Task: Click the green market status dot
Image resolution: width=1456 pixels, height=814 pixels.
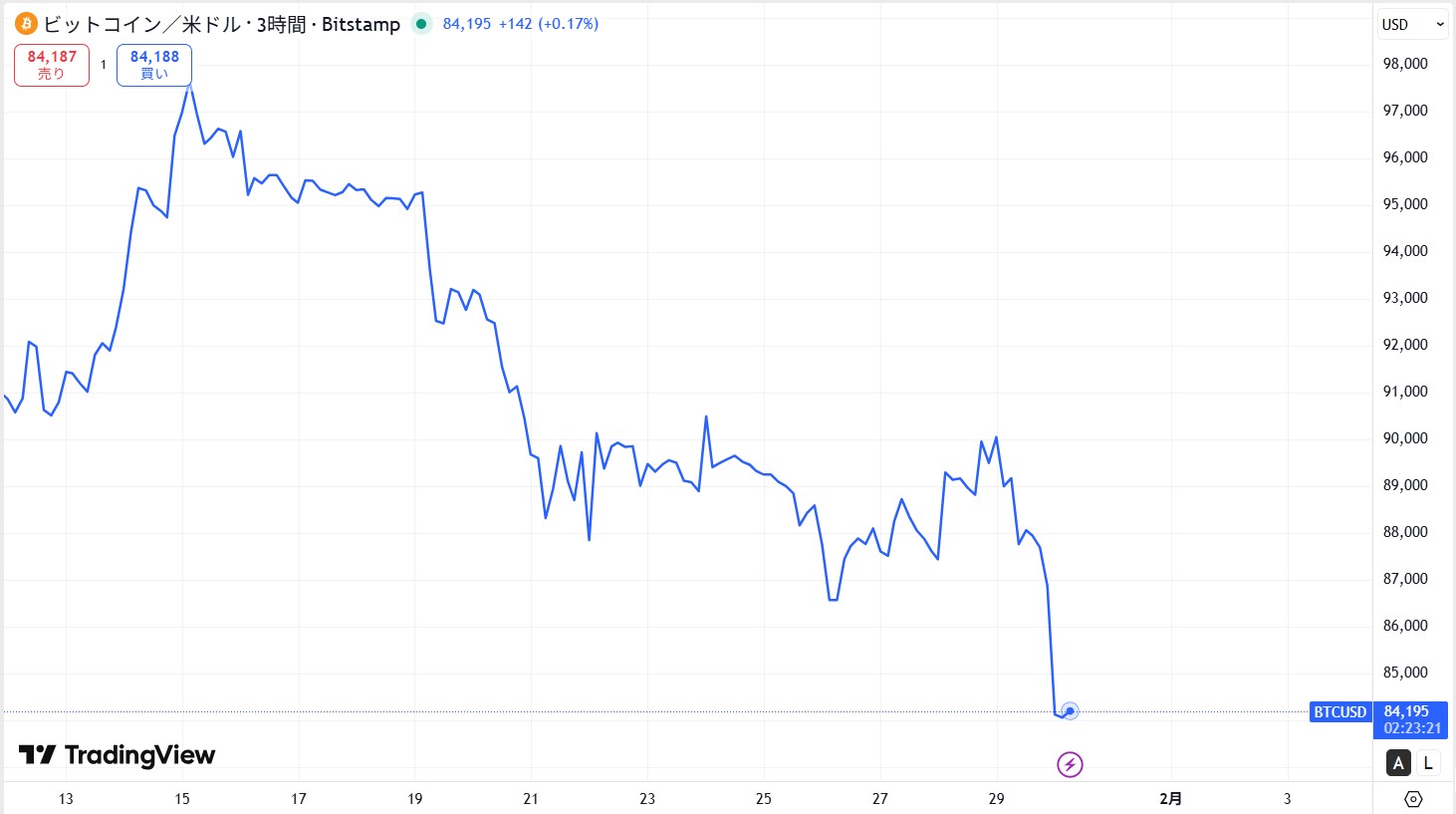Action: (x=421, y=24)
